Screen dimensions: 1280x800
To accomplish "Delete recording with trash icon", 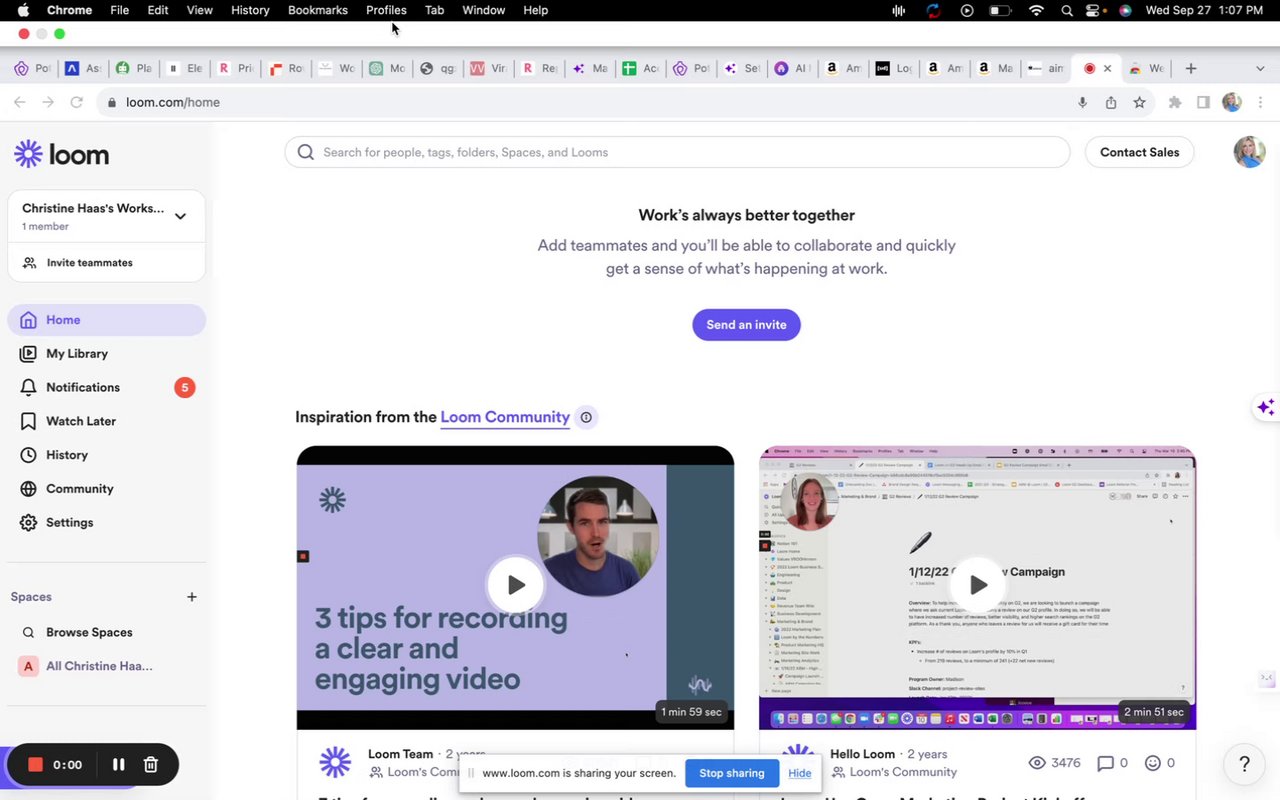I will 151,765.
